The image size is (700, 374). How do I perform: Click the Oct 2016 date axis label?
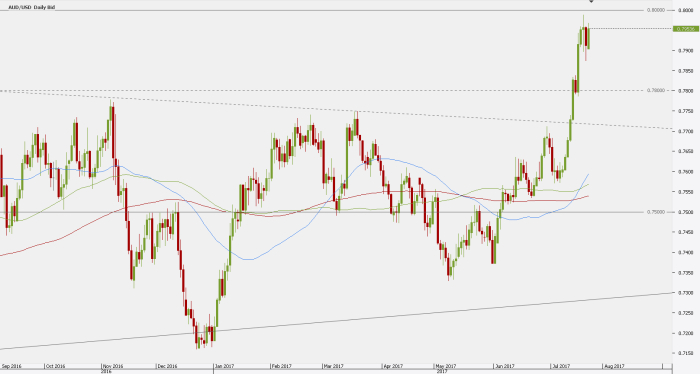(x=55, y=366)
